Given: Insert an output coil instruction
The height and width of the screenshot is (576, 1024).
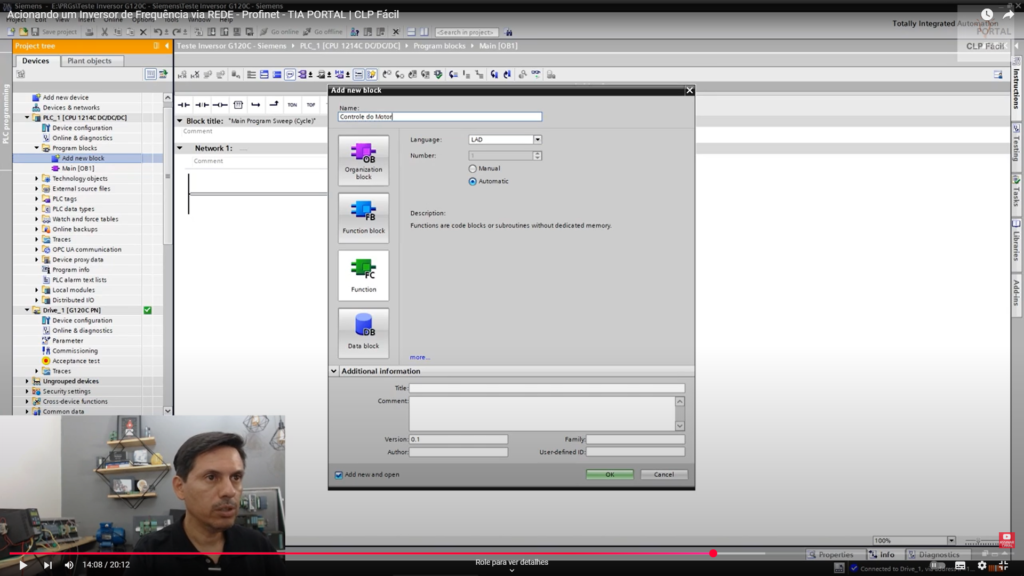Looking at the screenshot, I should point(220,104).
